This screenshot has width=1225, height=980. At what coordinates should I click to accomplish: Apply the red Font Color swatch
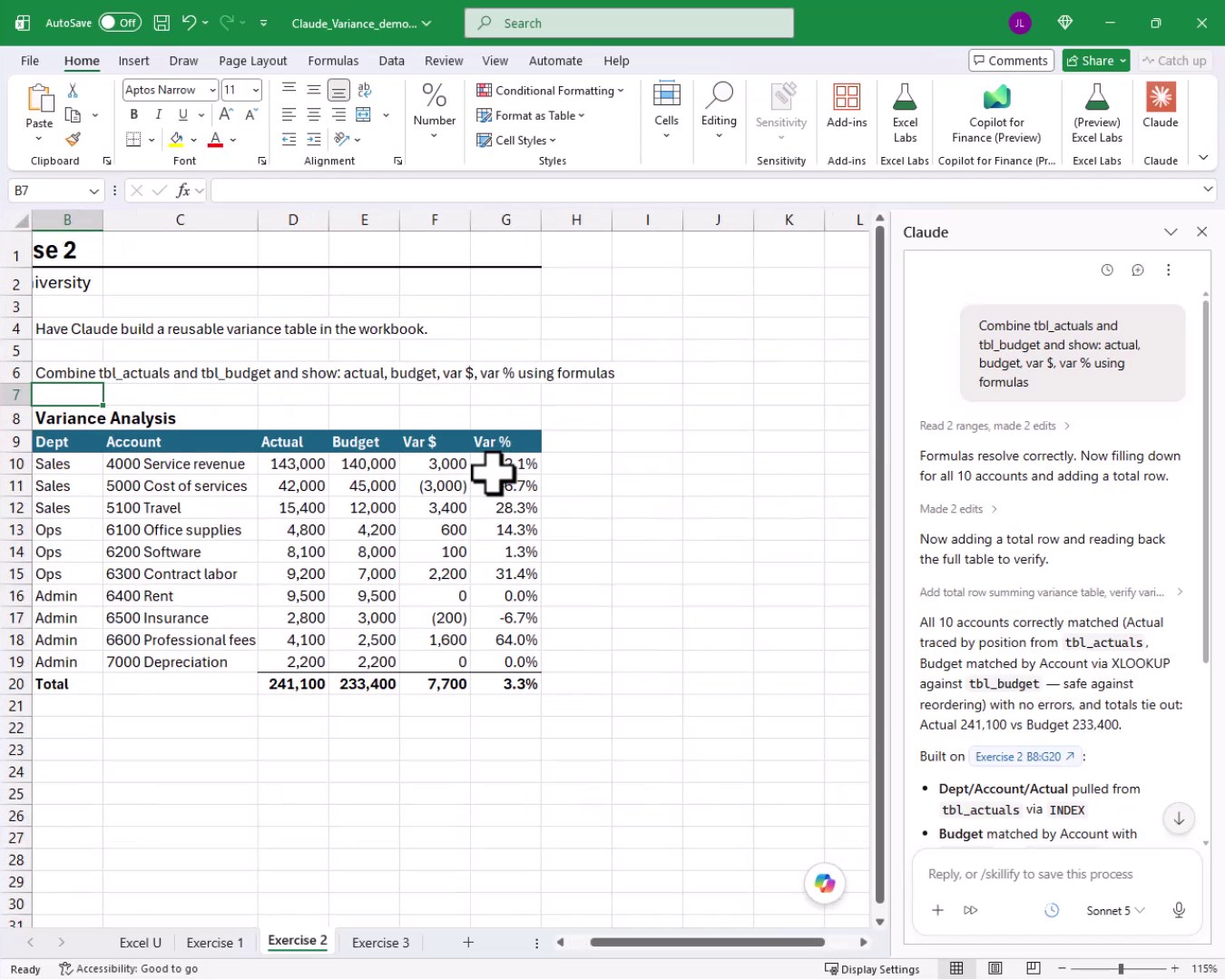[215, 139]
